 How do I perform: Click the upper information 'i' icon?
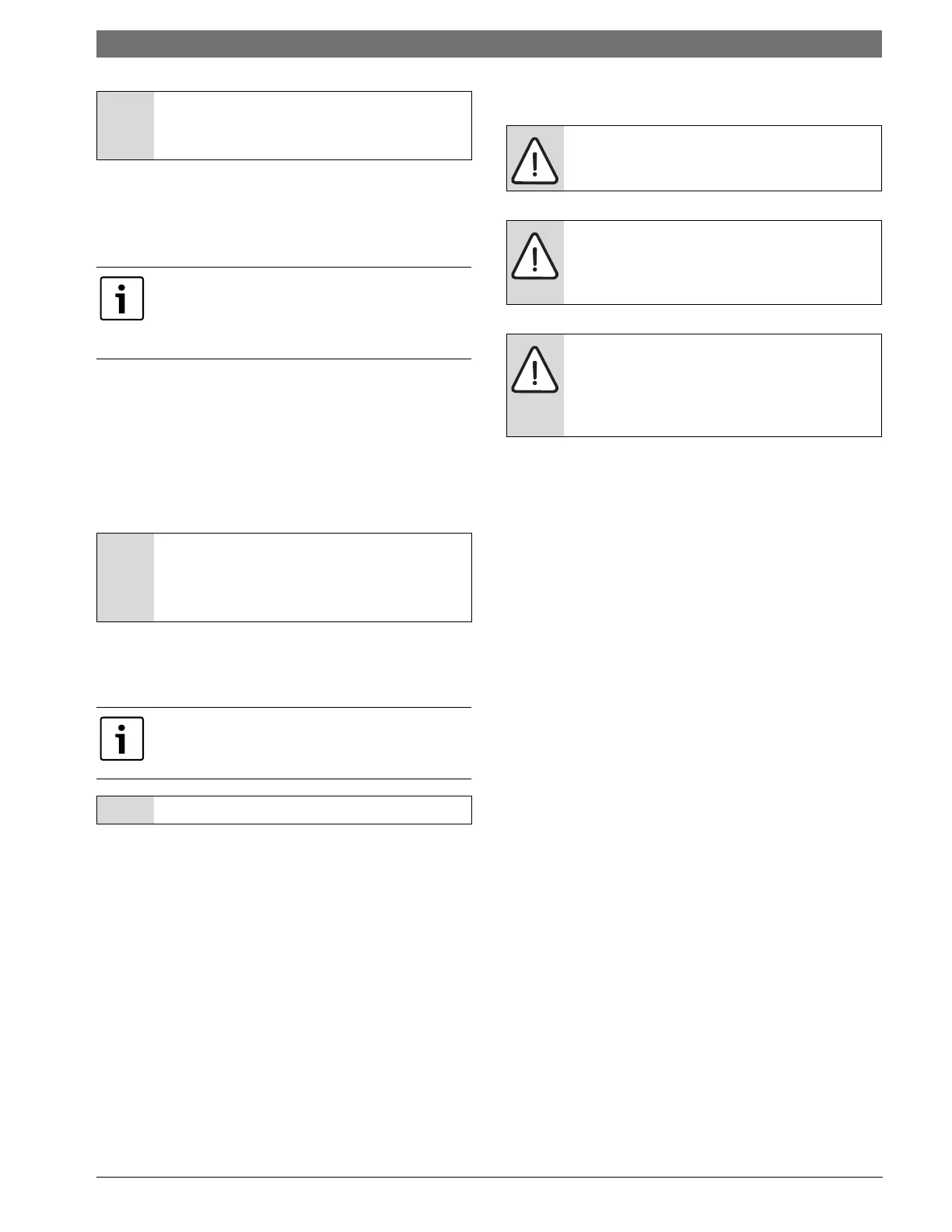coord(122,299)
